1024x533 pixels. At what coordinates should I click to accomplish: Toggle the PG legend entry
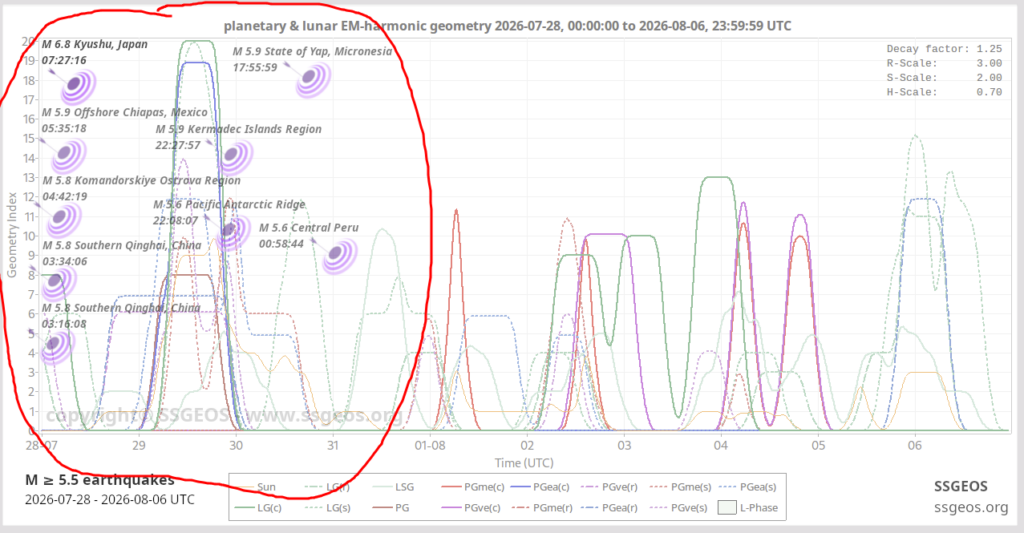[x=392, y=508]
